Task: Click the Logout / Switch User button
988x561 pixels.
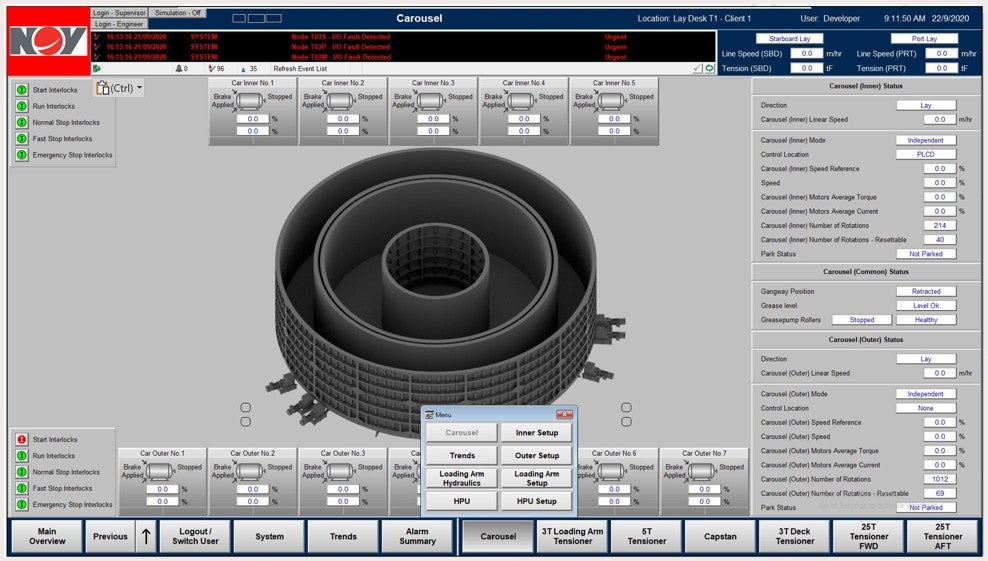Action: (194, 537)
